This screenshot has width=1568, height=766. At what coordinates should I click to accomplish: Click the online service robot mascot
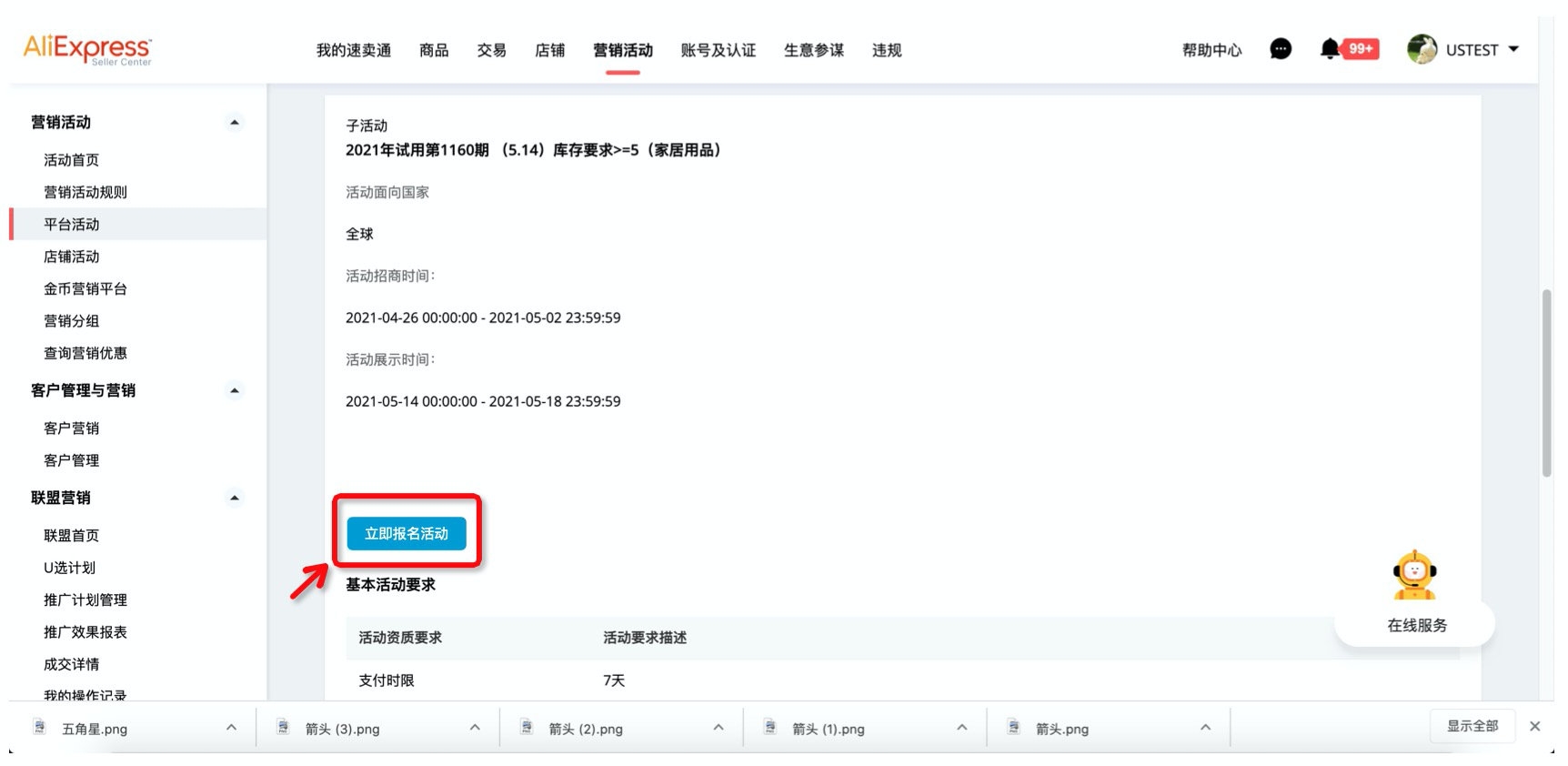point(1414,575)
